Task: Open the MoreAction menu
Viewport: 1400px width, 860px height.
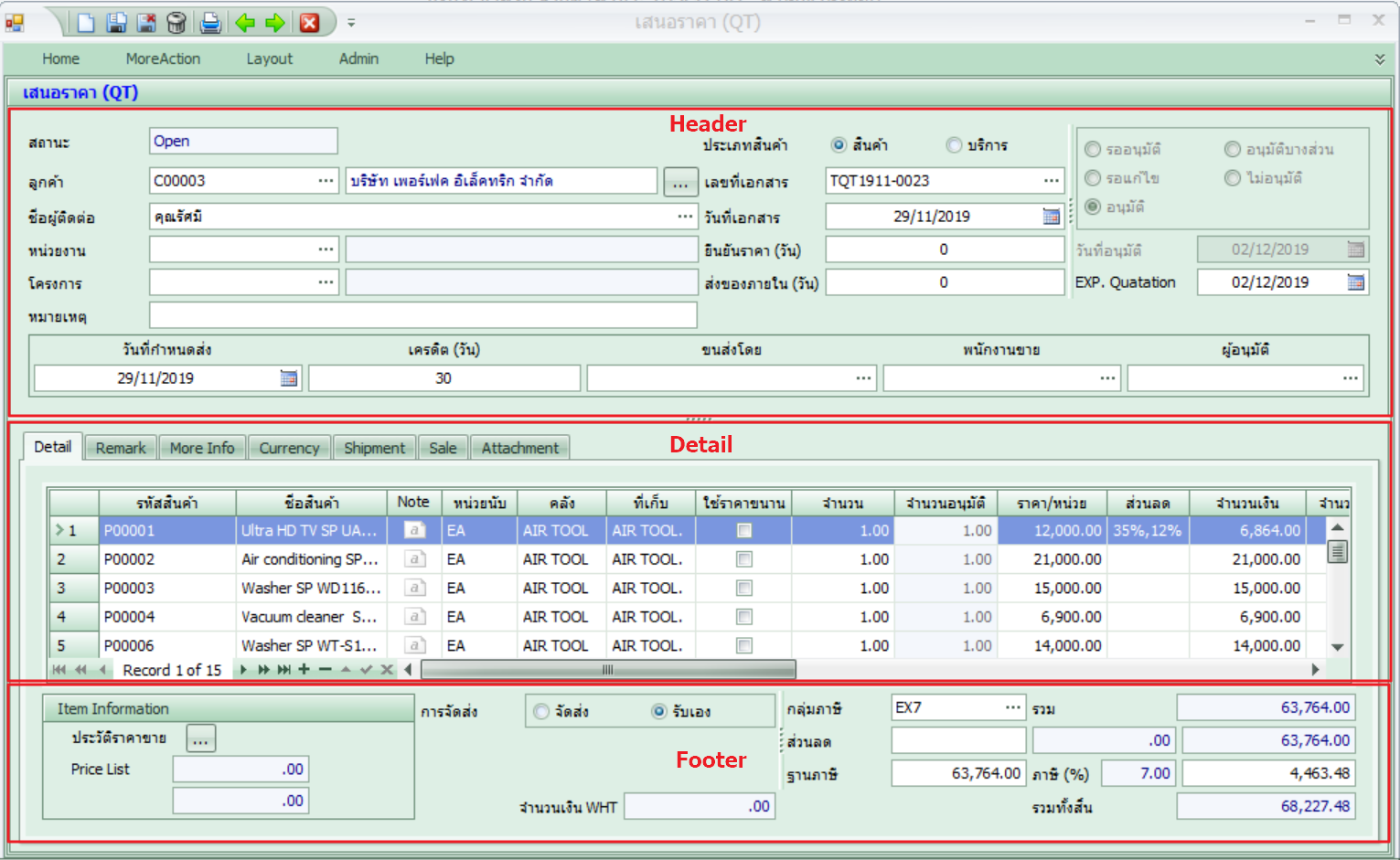Action: tap(163, 58)
